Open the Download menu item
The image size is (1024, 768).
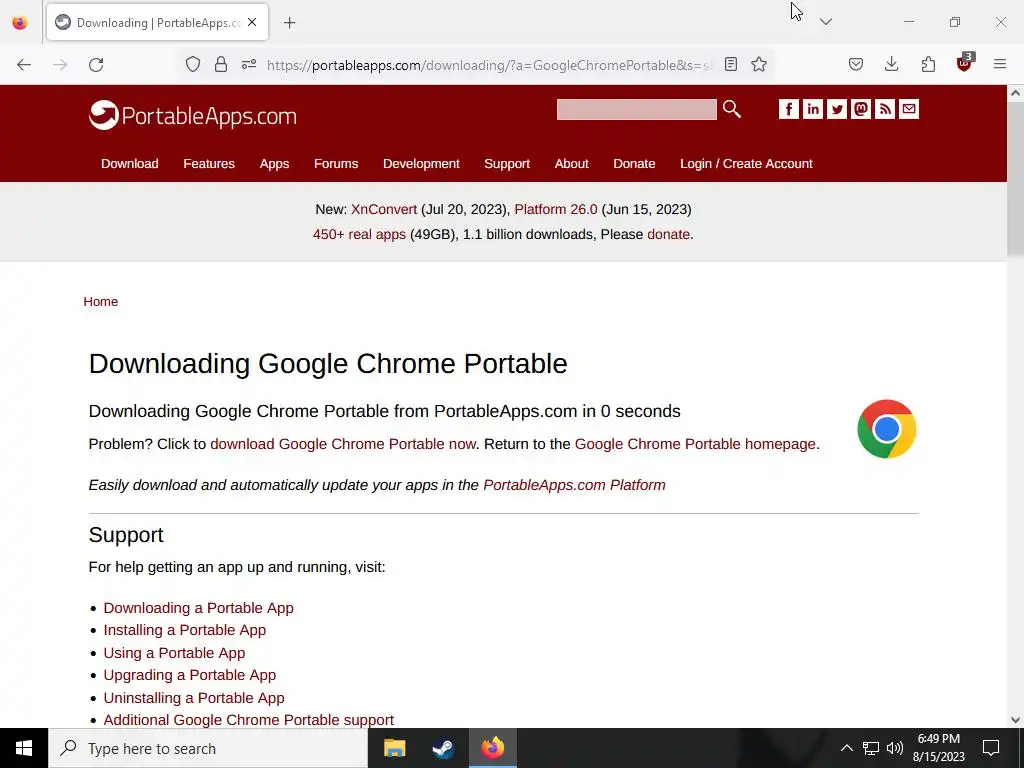(129, 164)
